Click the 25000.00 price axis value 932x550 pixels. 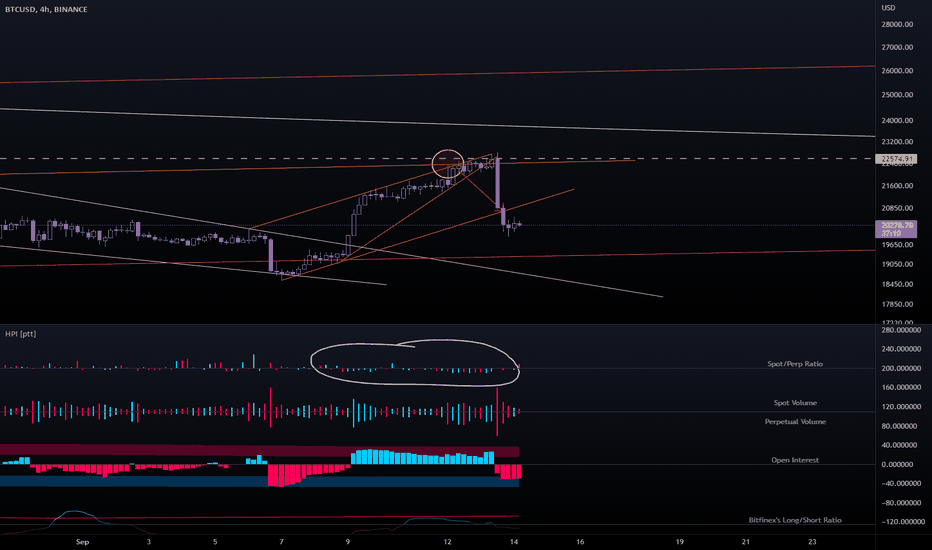pyautogui.click(x=898, y=95)
